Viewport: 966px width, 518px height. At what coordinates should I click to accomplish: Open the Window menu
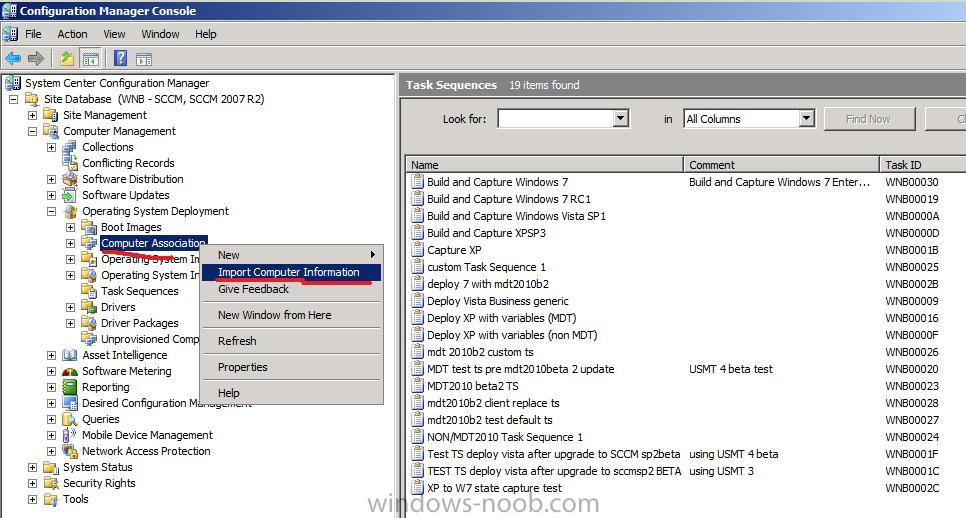(x=160, y=34)
